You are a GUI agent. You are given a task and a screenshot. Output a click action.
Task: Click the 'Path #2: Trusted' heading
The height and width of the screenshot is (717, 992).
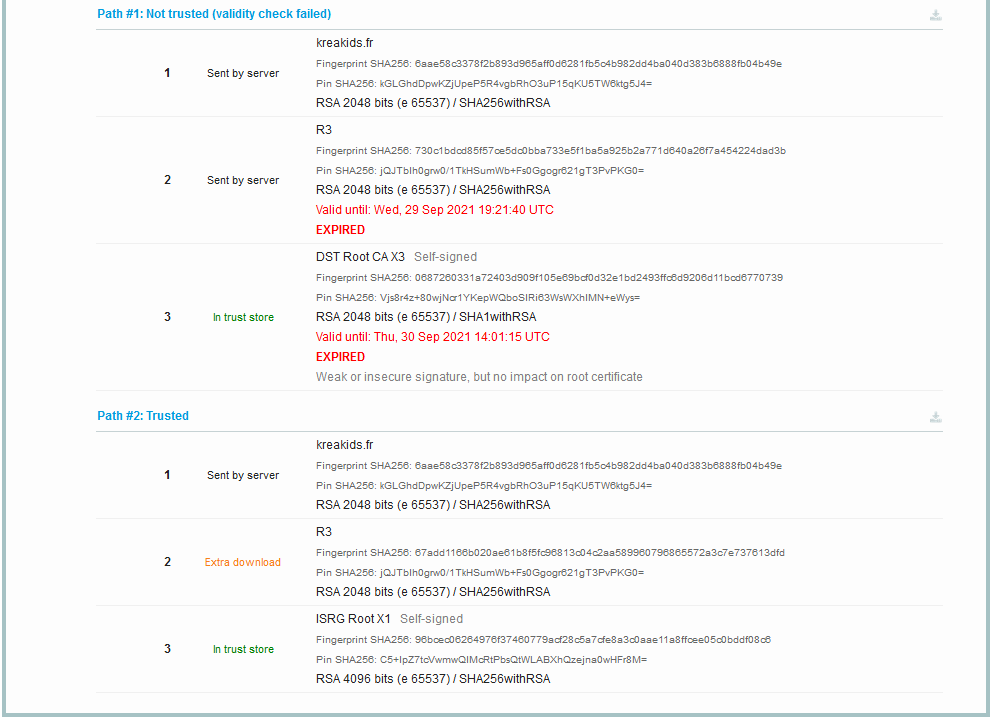pos(143,416)
